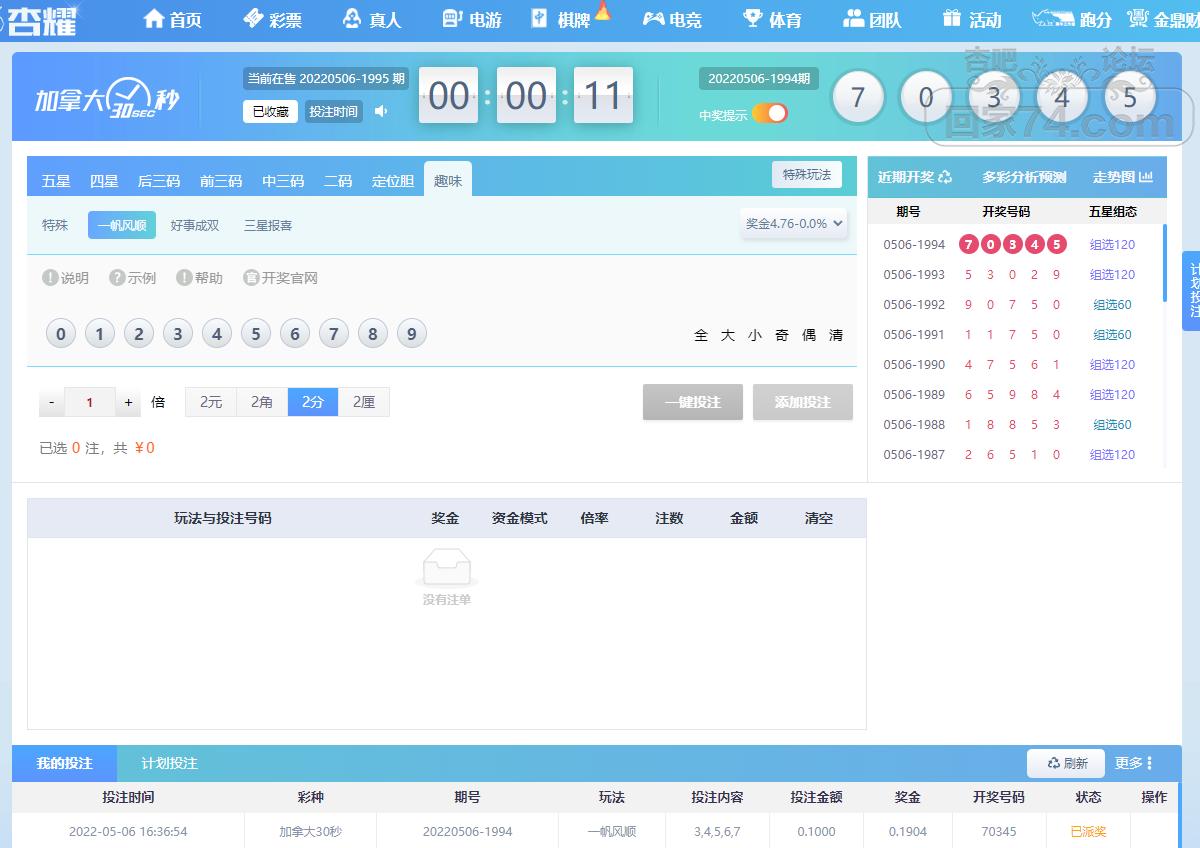Screen dimensions: 1200x848
Task: Select the 三星报喜 sub play type
Action: click(268, 225)
